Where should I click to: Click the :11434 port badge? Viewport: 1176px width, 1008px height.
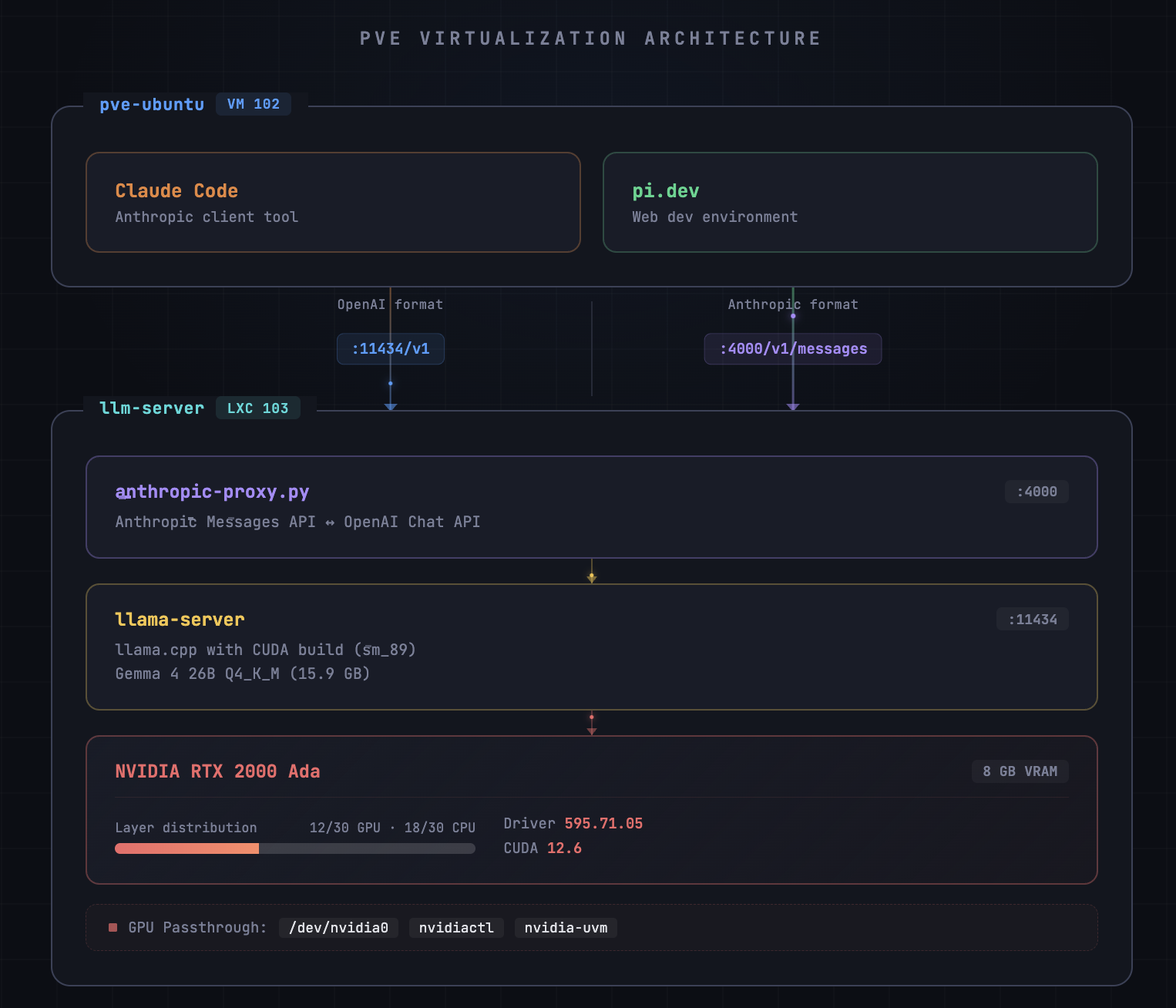click(1033, 620)
